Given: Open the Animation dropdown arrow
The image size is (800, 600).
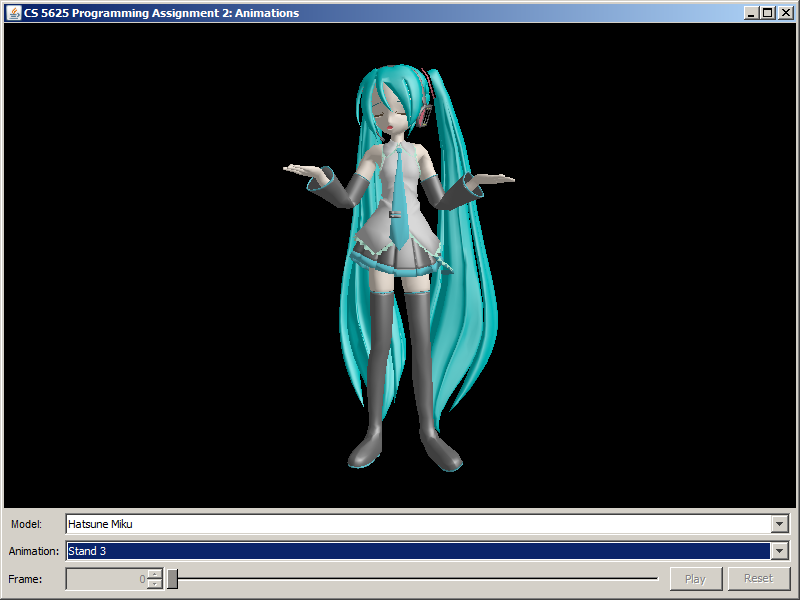Looking at the screenshot, I should tap(779, 551).
